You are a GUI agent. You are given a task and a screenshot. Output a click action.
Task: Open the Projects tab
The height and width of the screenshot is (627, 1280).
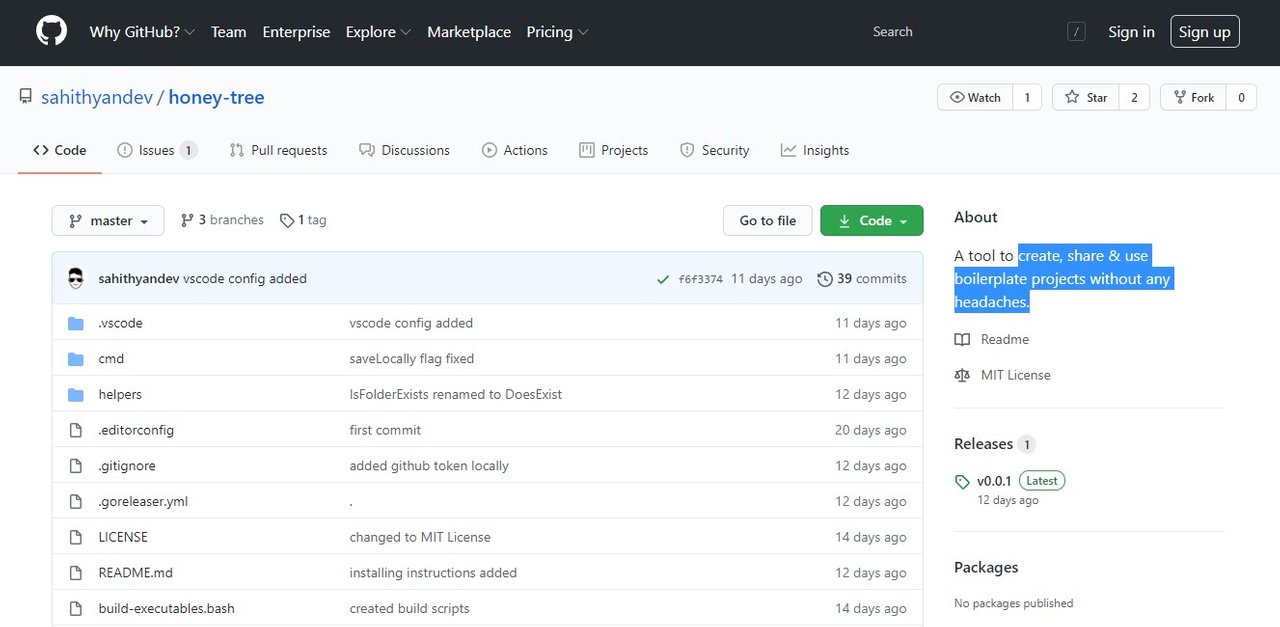point(614,150)
